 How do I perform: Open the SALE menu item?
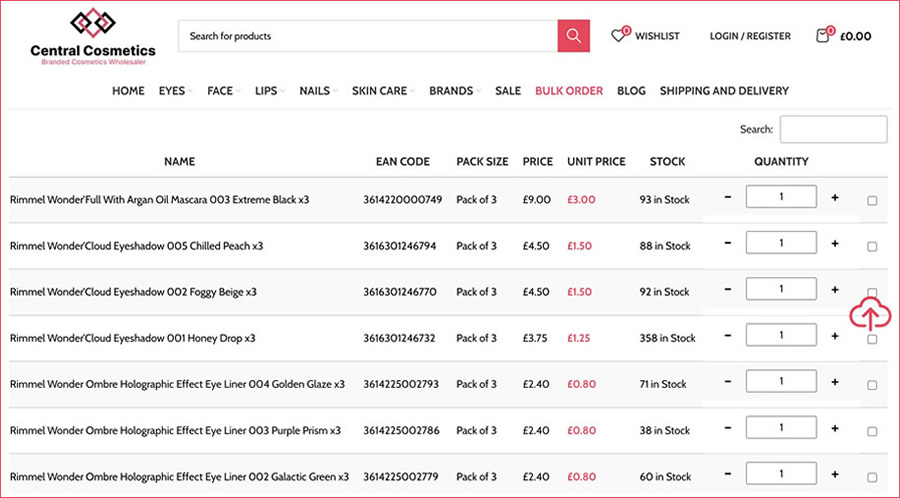[x=508, y=91]
